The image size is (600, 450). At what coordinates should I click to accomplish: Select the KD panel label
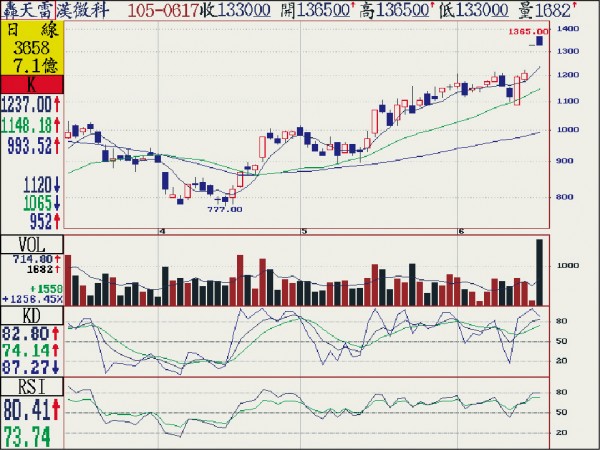click(32, 316)
